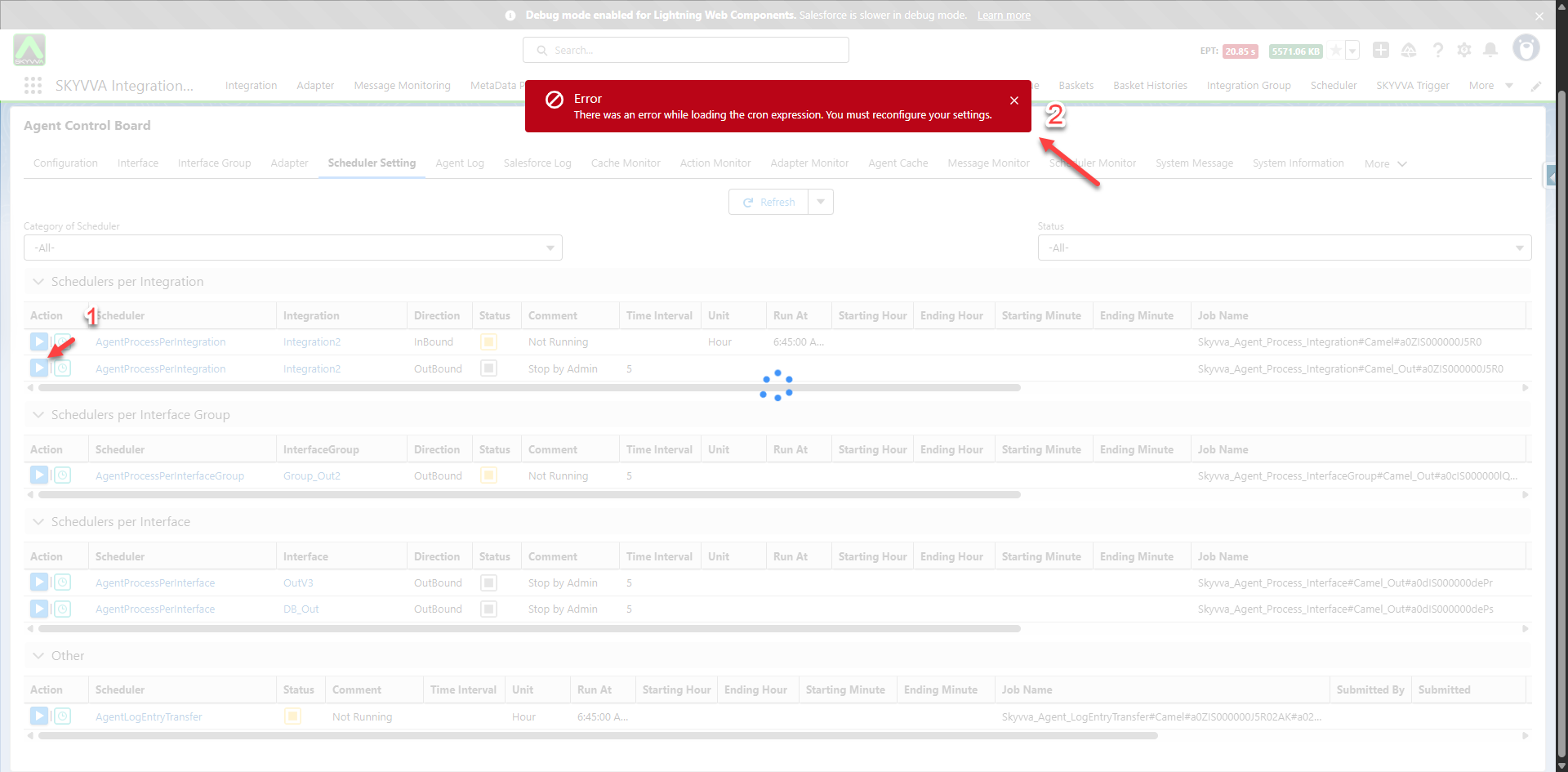Open the Salesforce setup gear icon
The width and height of the screenshot is (1568, 772).
click(x=1464, y=51)
